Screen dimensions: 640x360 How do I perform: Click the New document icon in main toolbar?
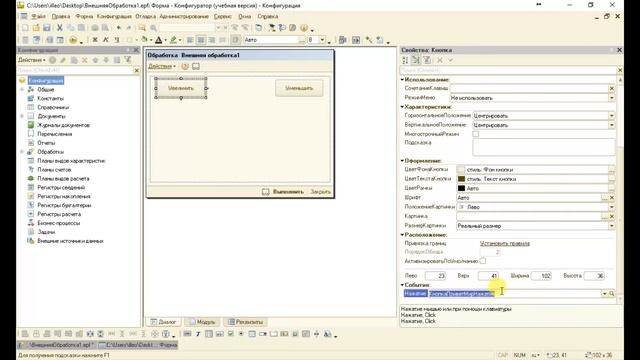25,28
